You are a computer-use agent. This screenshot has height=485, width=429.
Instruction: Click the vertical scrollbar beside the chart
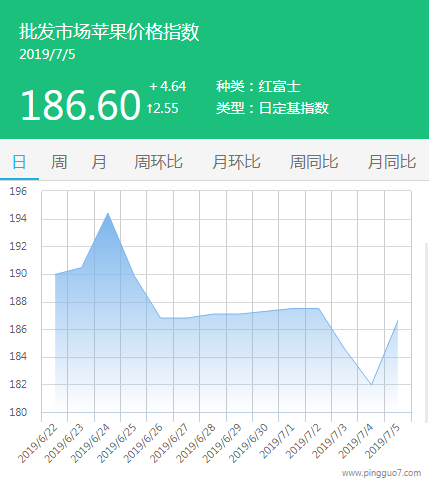[426, 332]
